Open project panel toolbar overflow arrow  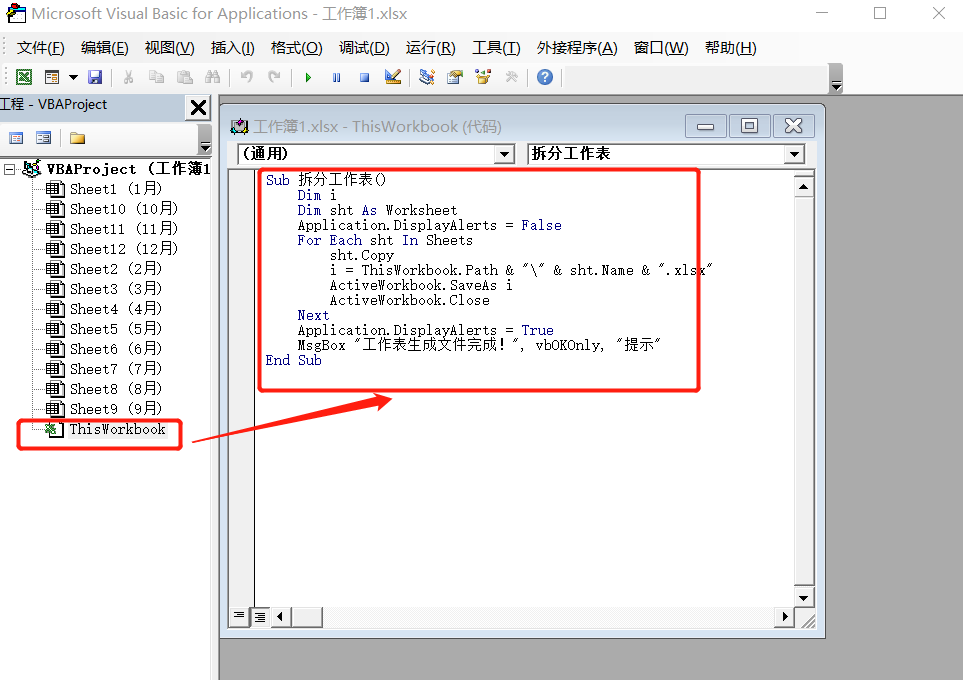pos(205,139)
